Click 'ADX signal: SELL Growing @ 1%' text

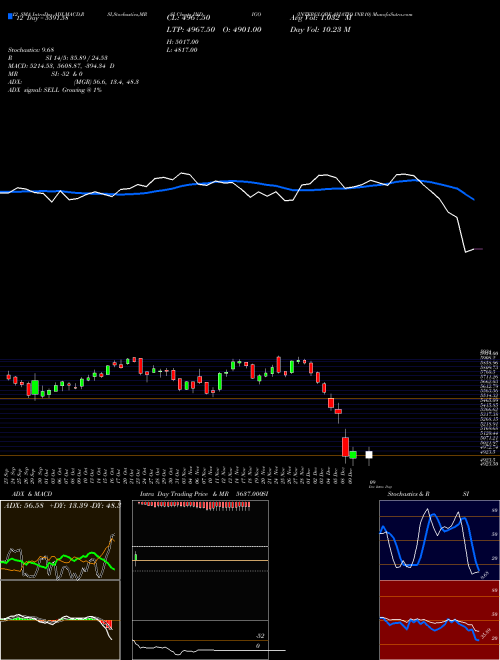click(x=55, y=90)
